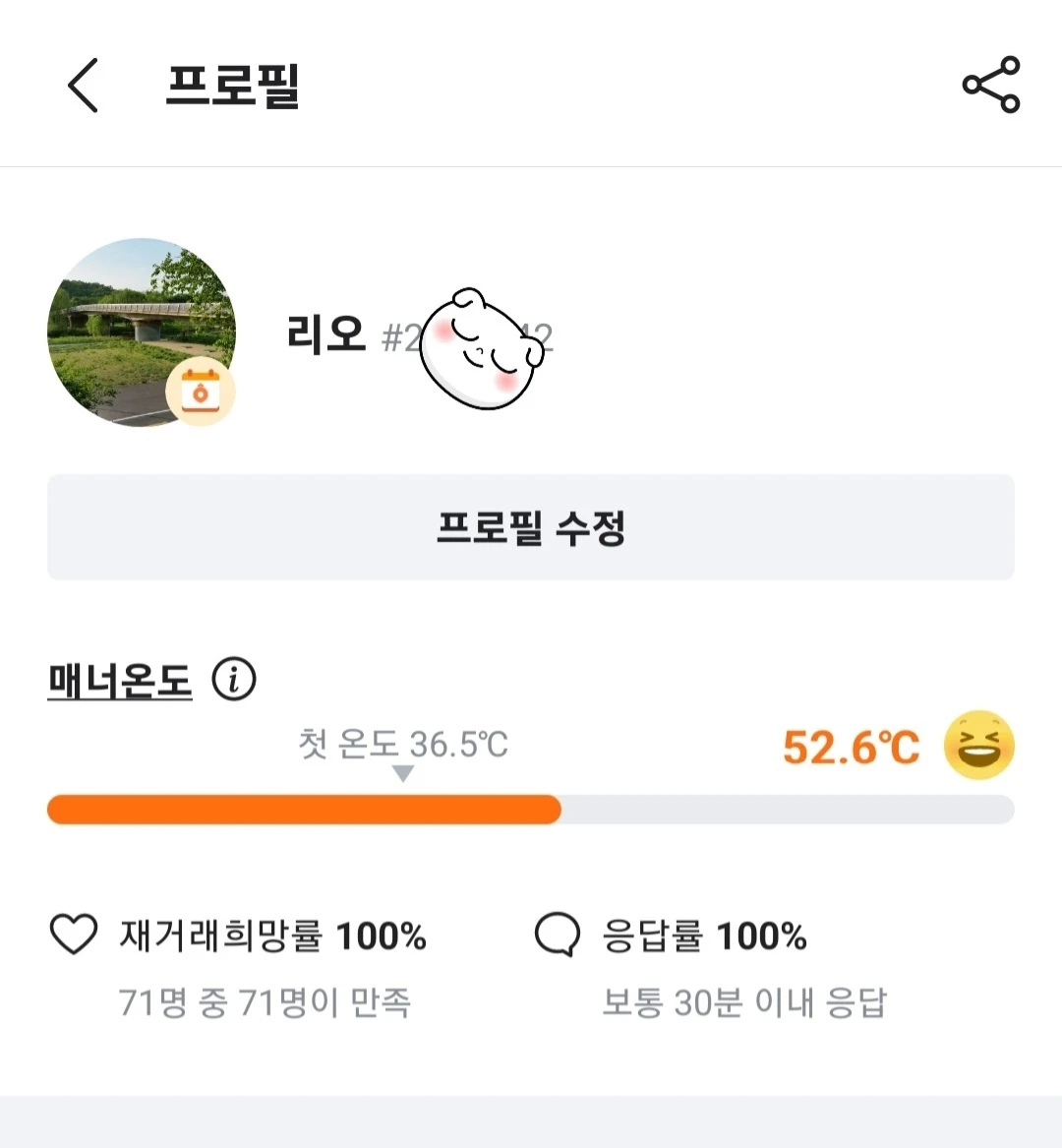Select the 리오 nickname text
Viewport: 1062px width, 1148px height.
pos(326,335)
